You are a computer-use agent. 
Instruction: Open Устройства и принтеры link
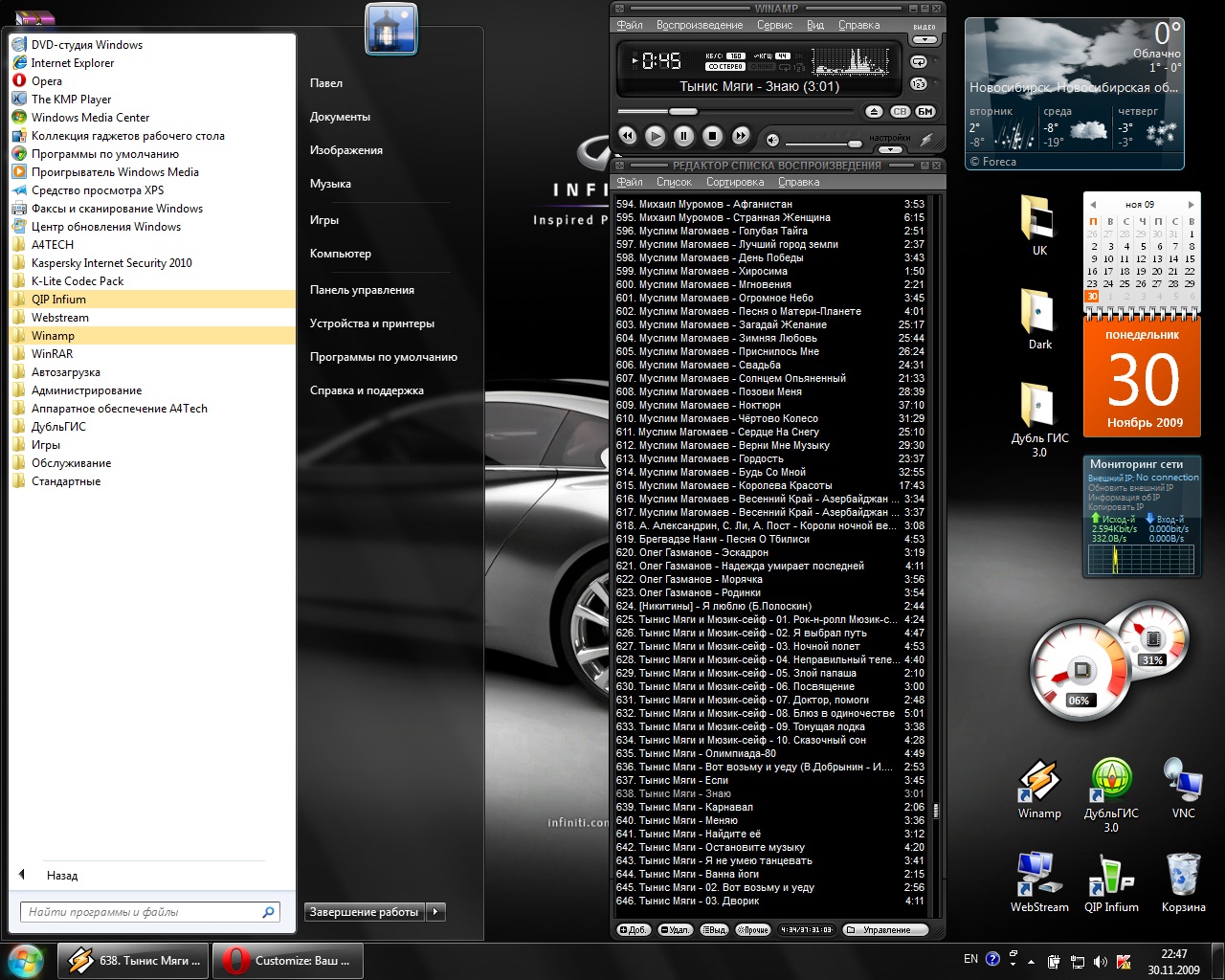click(372, 323)
